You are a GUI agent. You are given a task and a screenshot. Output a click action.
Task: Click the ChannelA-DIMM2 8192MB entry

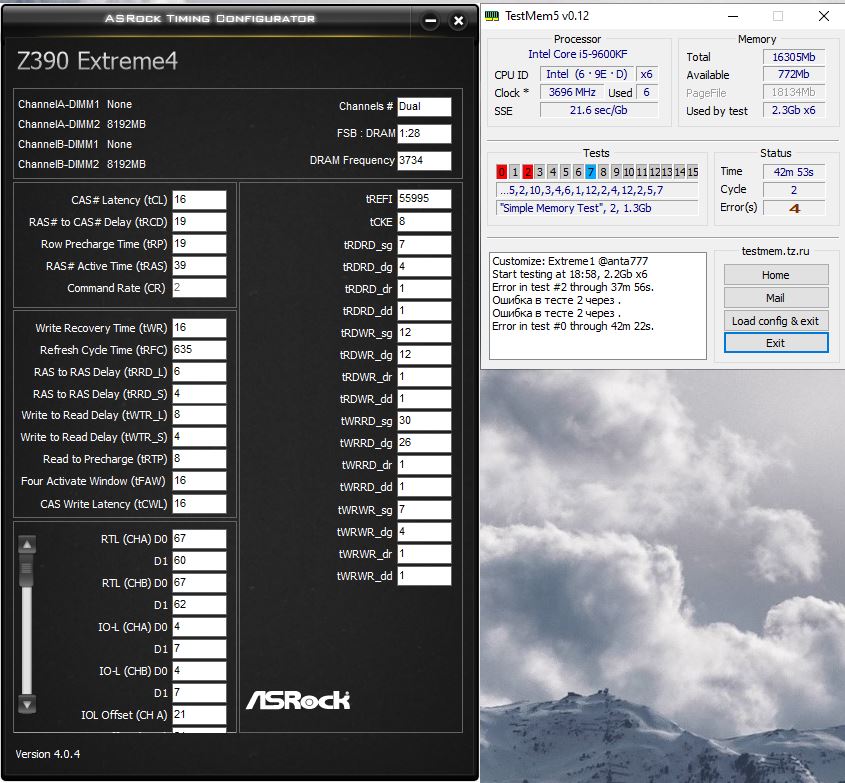point(82,124)
